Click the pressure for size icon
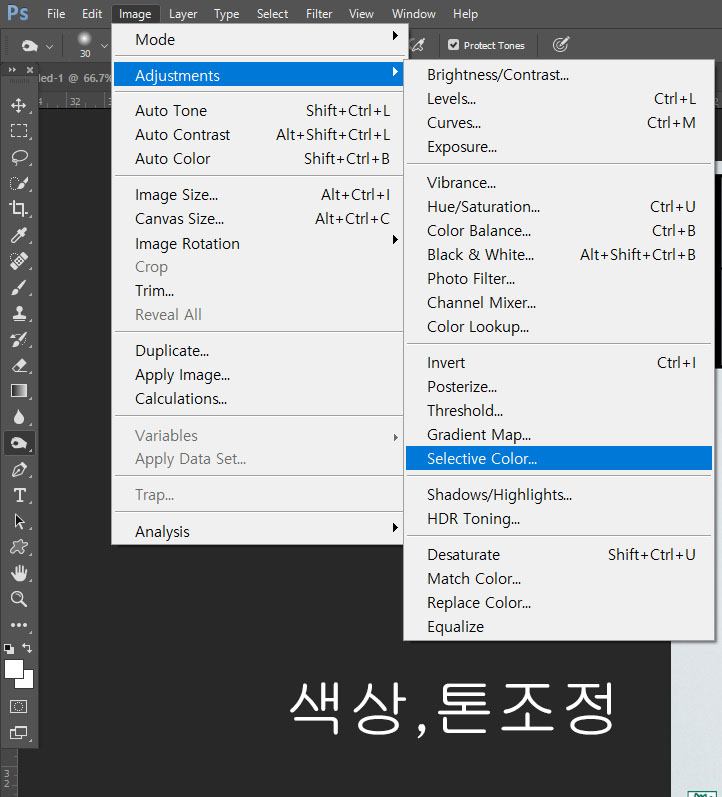Image resolution: width=722 pixels, height=797 pixels. click(x=560, y=45)
